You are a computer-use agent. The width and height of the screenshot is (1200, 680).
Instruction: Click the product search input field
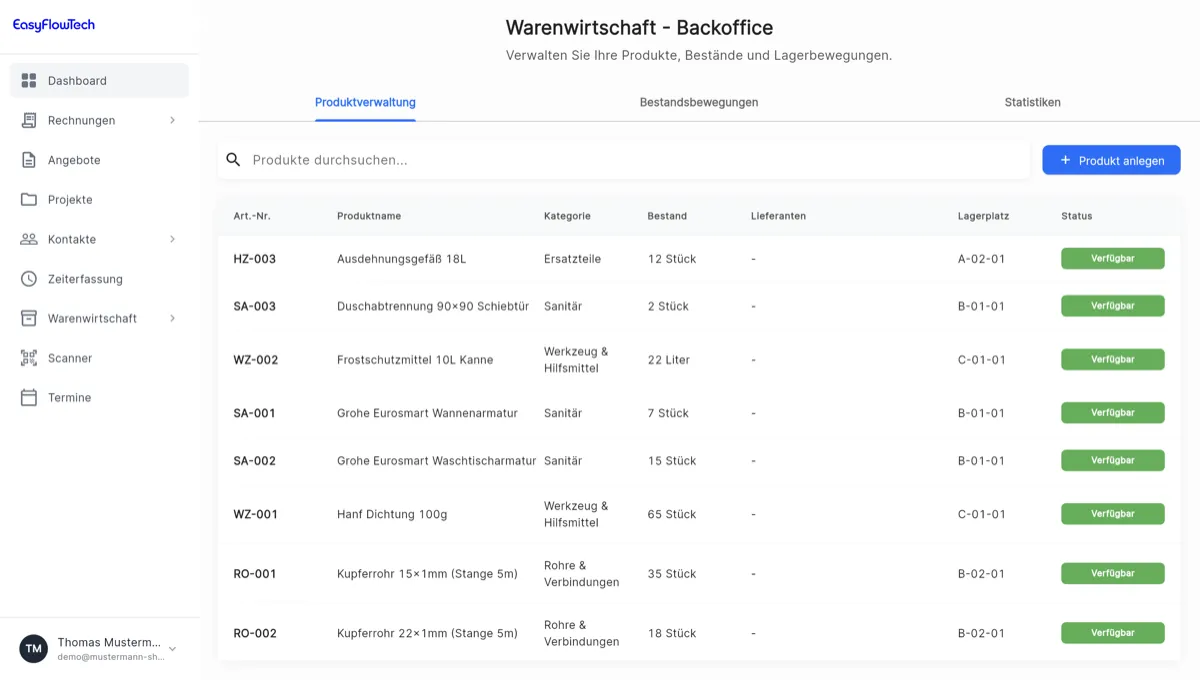point(600,159)
